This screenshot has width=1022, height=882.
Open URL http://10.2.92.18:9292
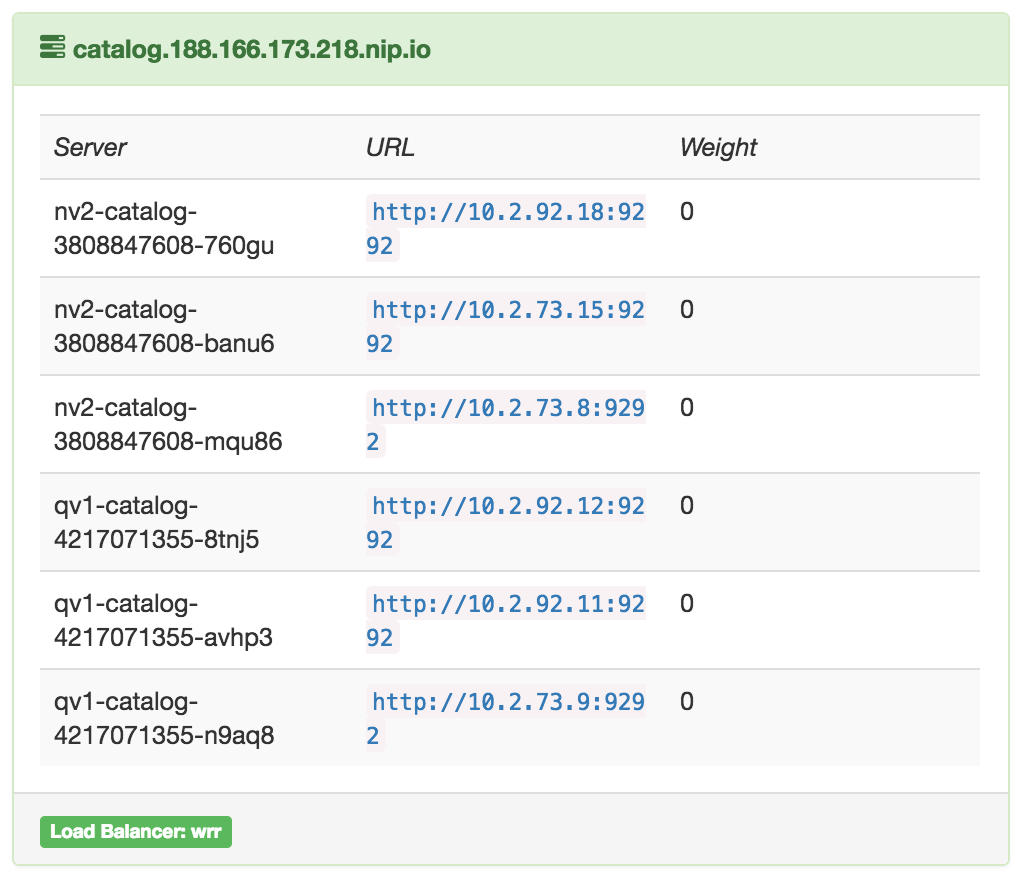[506, 228]
